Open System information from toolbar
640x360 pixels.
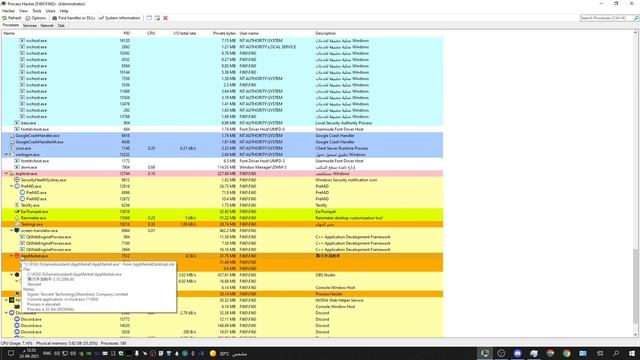(119, 18)
